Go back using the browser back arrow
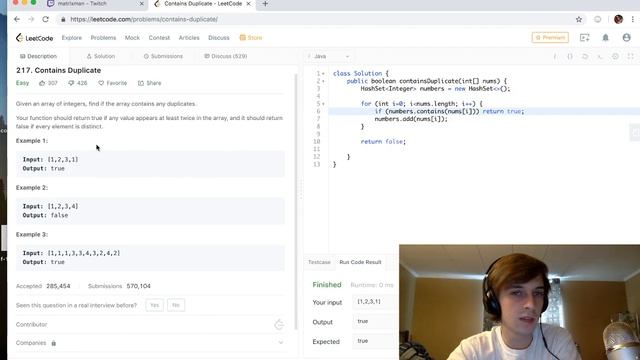Screen dimensions: 640x360 tap(17, 19)
